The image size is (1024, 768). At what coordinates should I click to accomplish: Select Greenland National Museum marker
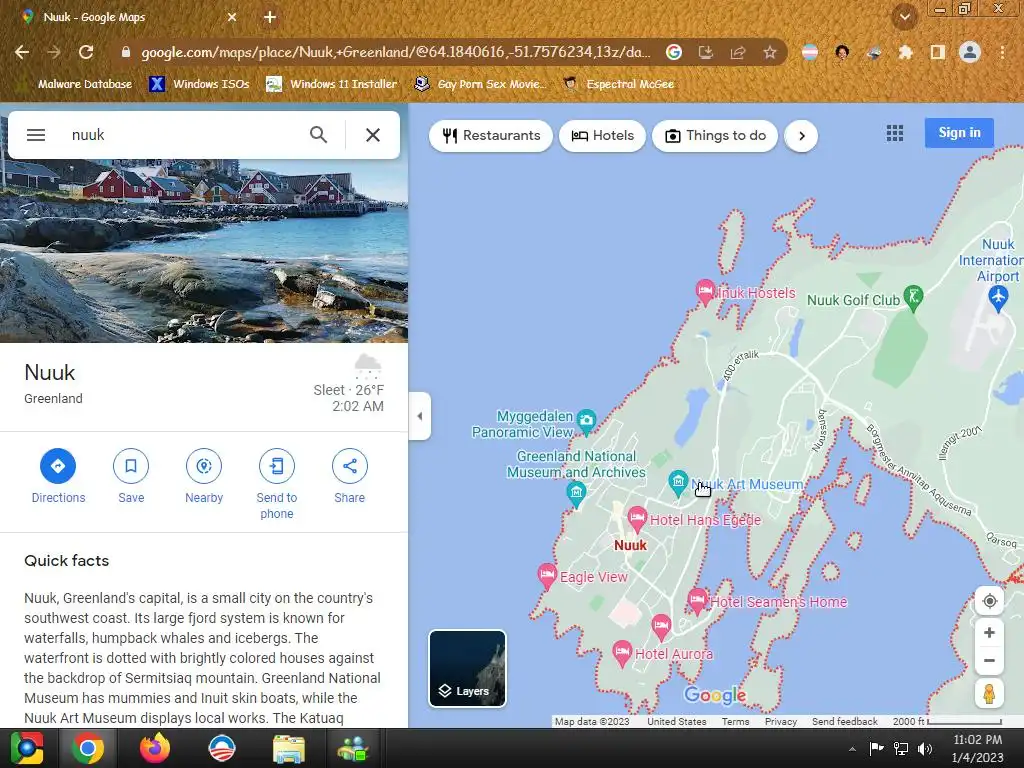pos(575,493)
